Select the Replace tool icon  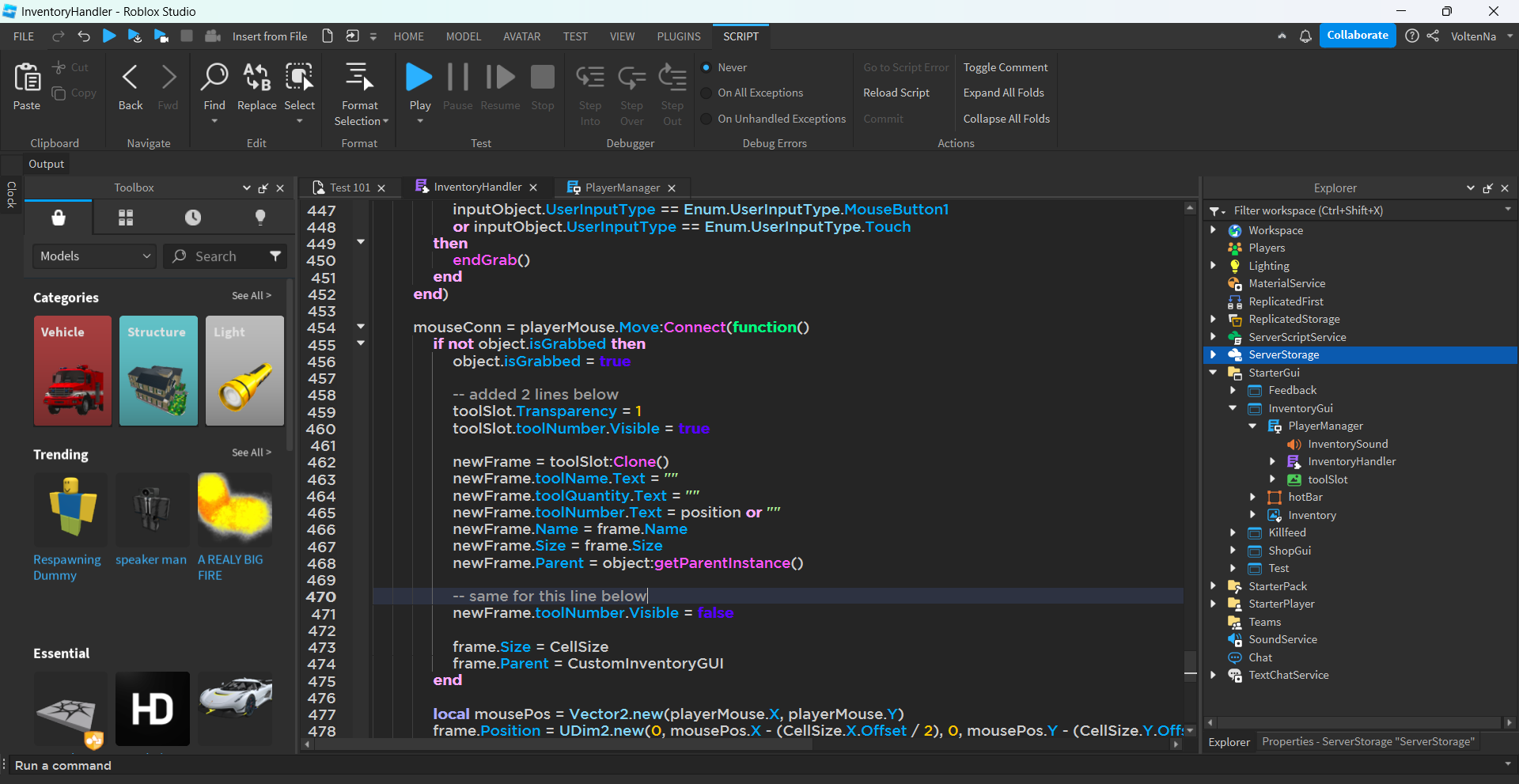coord(256,77)
